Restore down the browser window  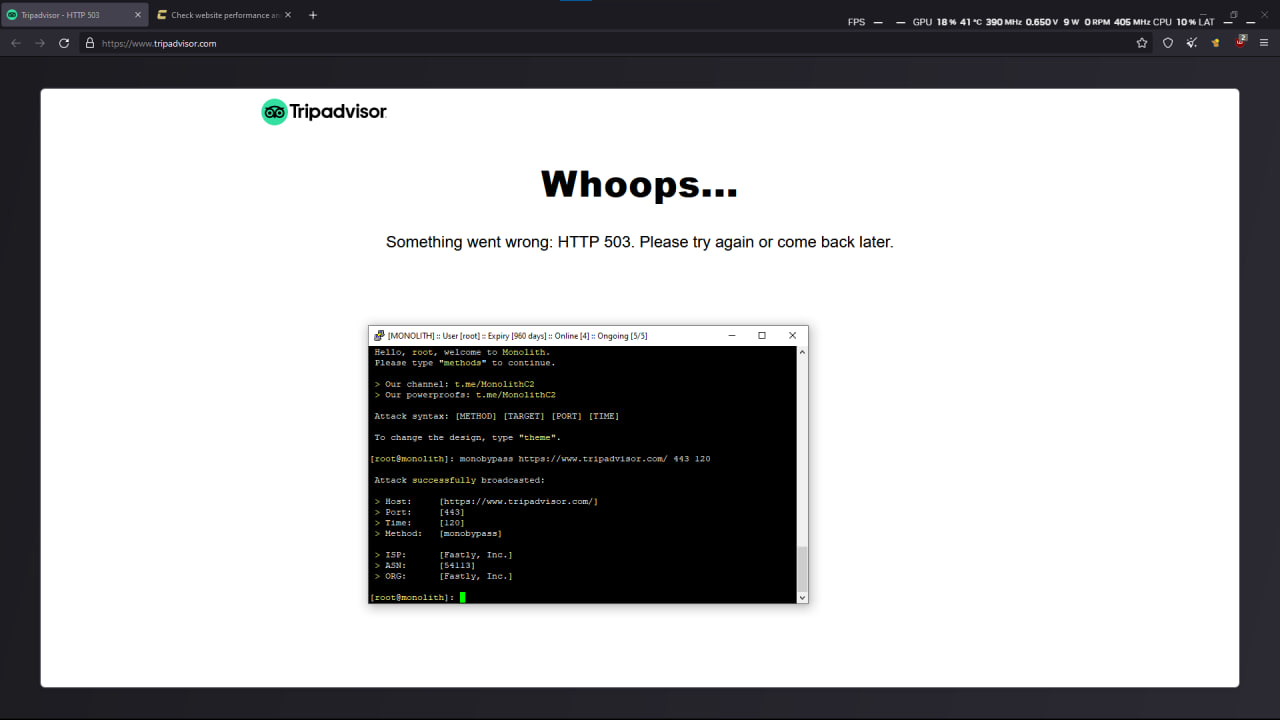[1233, 15]
